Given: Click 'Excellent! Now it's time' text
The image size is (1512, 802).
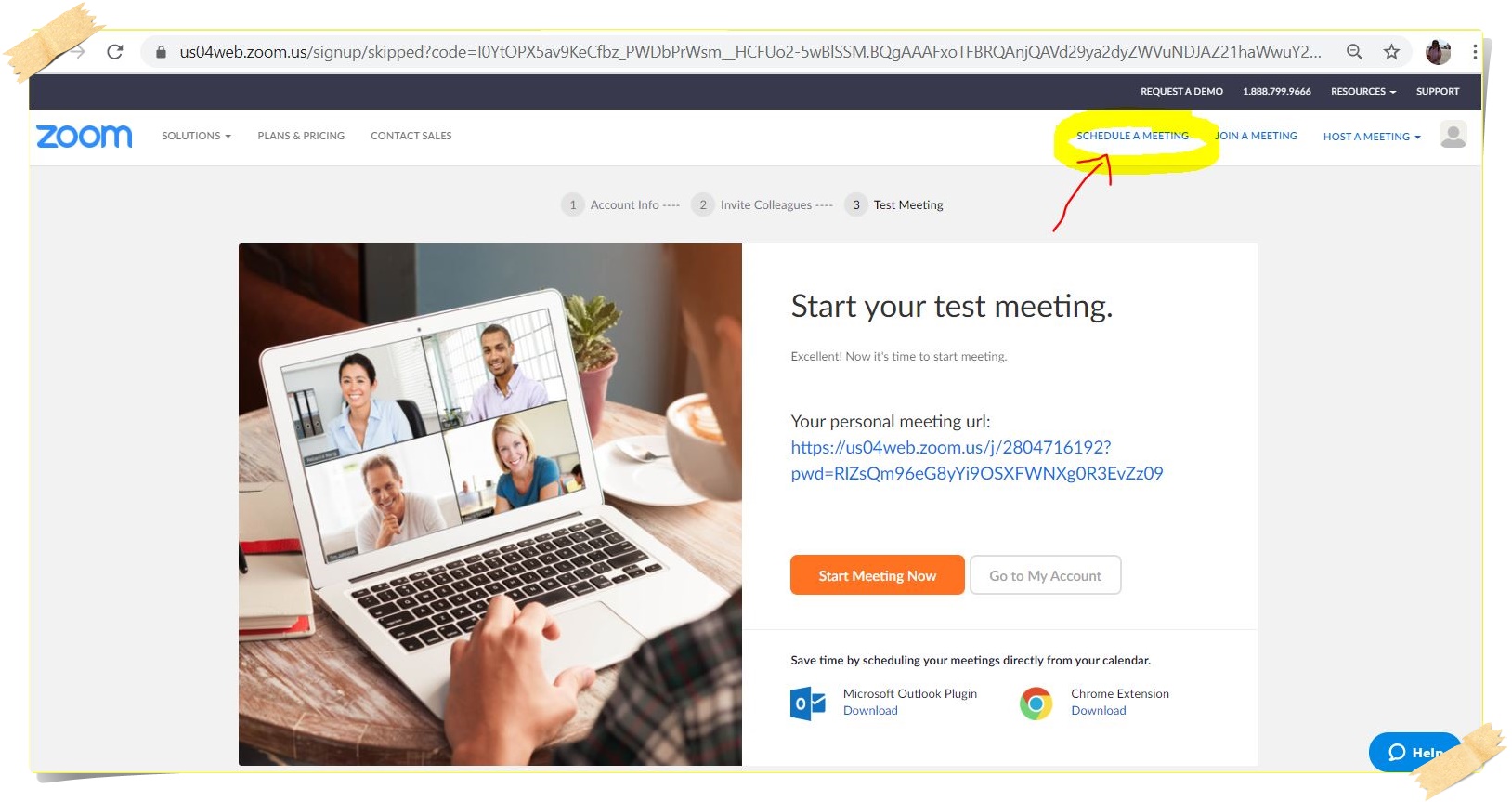Looking at the screenshot, I should (x=898, y=356).
